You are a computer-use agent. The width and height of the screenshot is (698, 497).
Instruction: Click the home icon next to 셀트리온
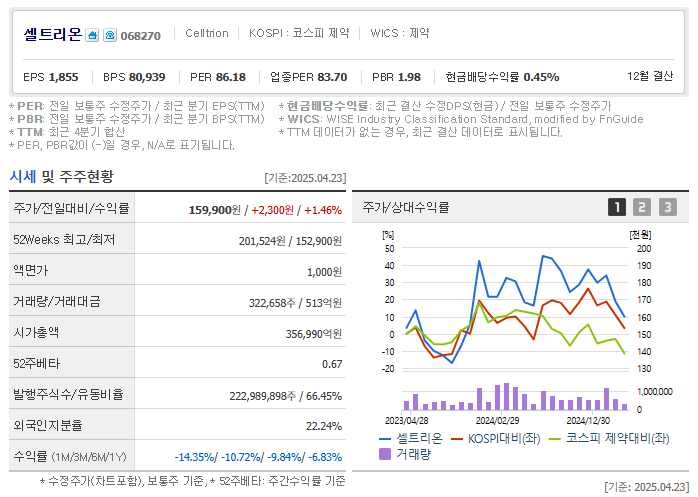tap(92, 35)
